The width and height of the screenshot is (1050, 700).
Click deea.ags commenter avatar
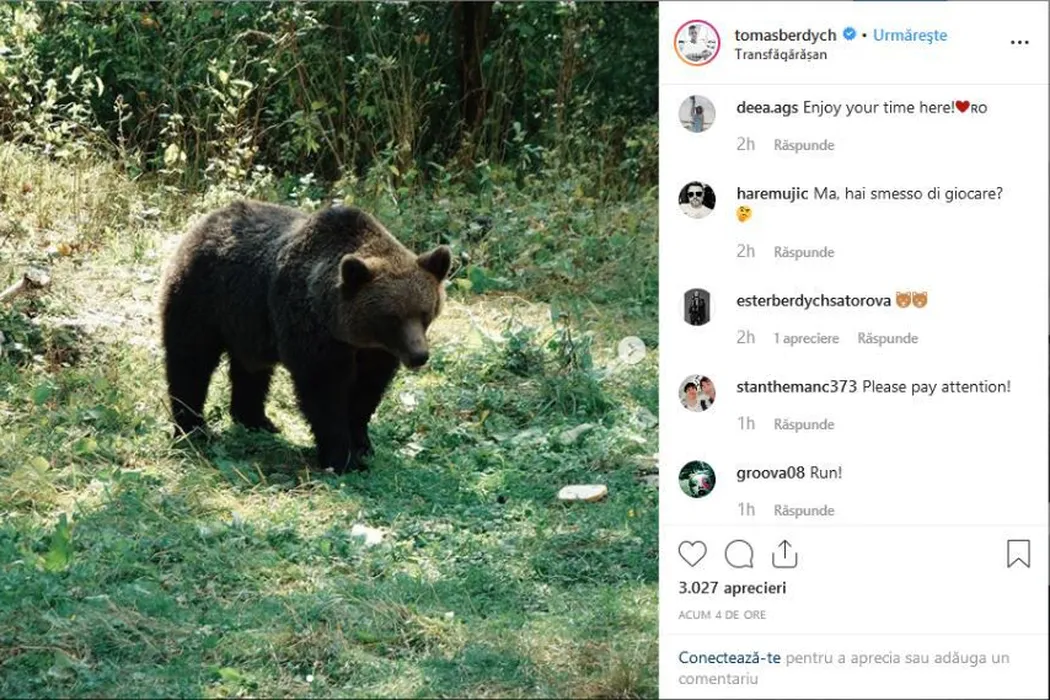pos(697,114)
